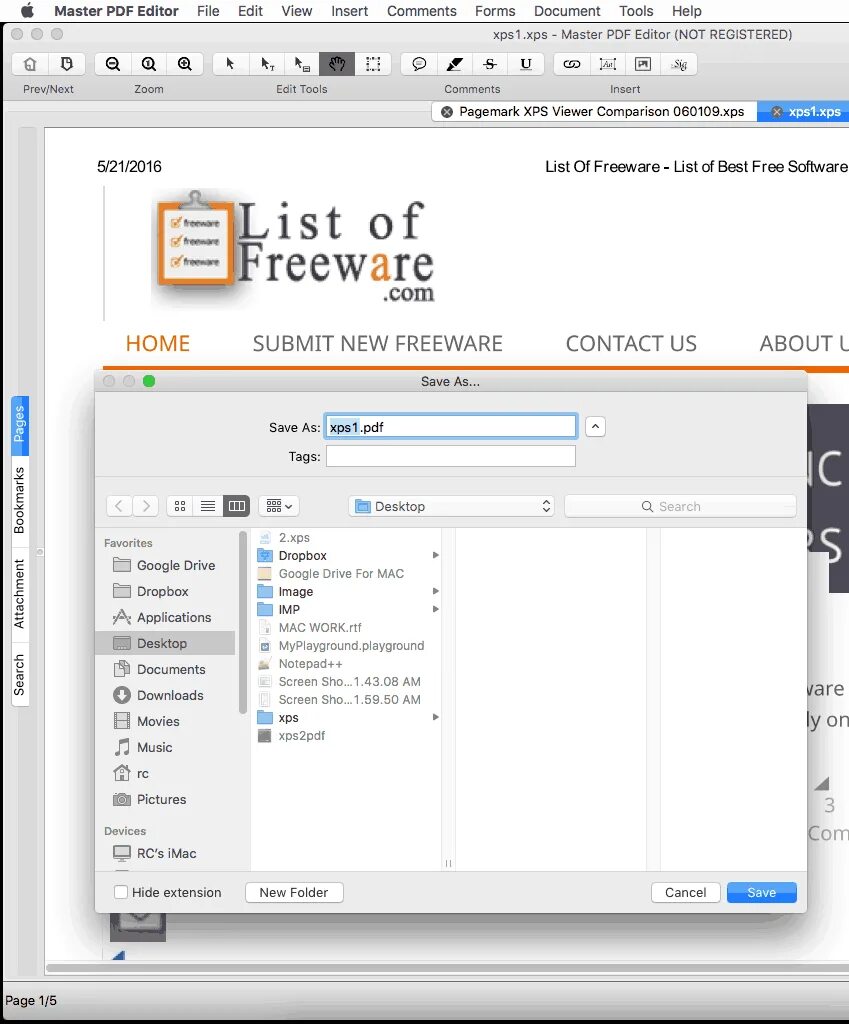Screen dimensions: 849x1024
Task: Click SUBMIT NEW FREEWARE link in document
Action: (377, 344)
